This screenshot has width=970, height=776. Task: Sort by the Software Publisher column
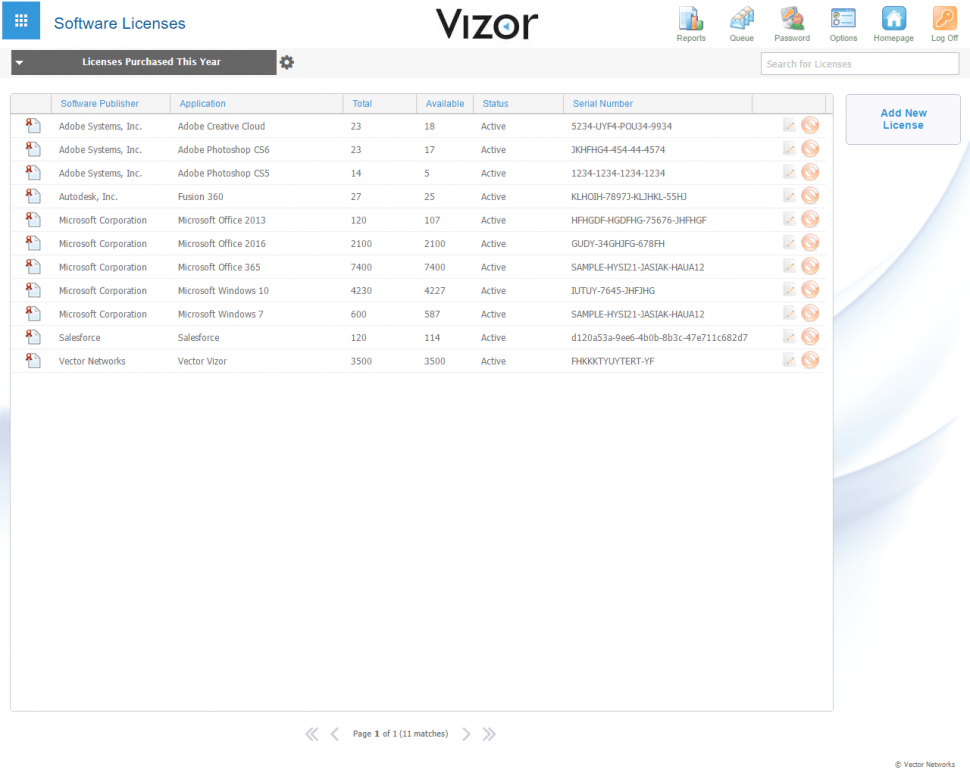[99, 103]
